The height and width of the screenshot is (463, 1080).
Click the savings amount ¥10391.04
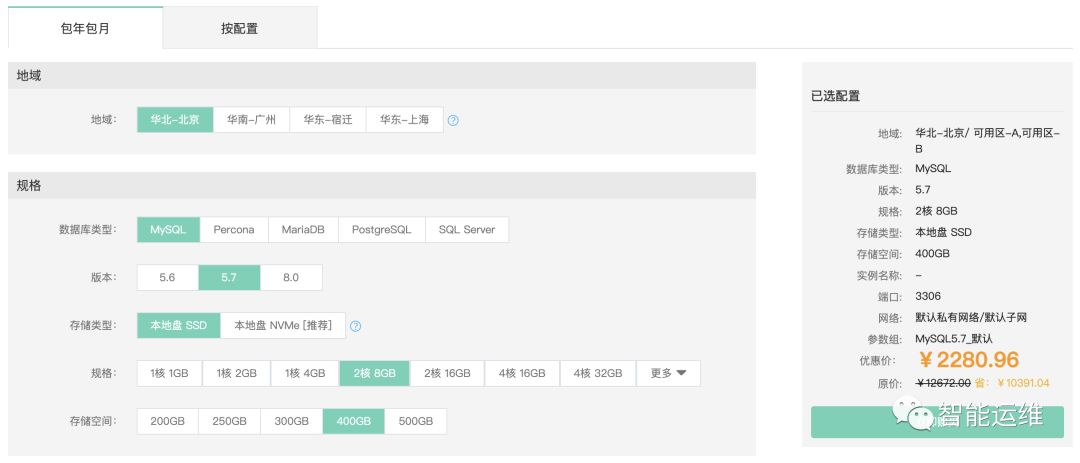[x=1023, y=383]
